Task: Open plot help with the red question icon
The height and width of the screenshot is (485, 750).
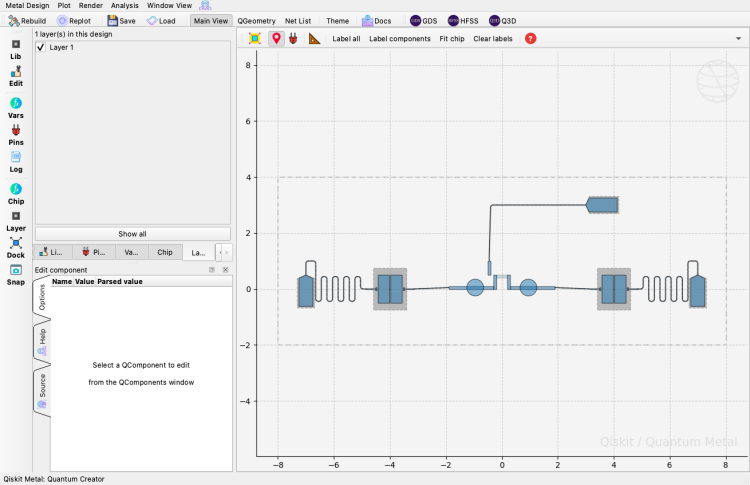Action: point(530,38)
